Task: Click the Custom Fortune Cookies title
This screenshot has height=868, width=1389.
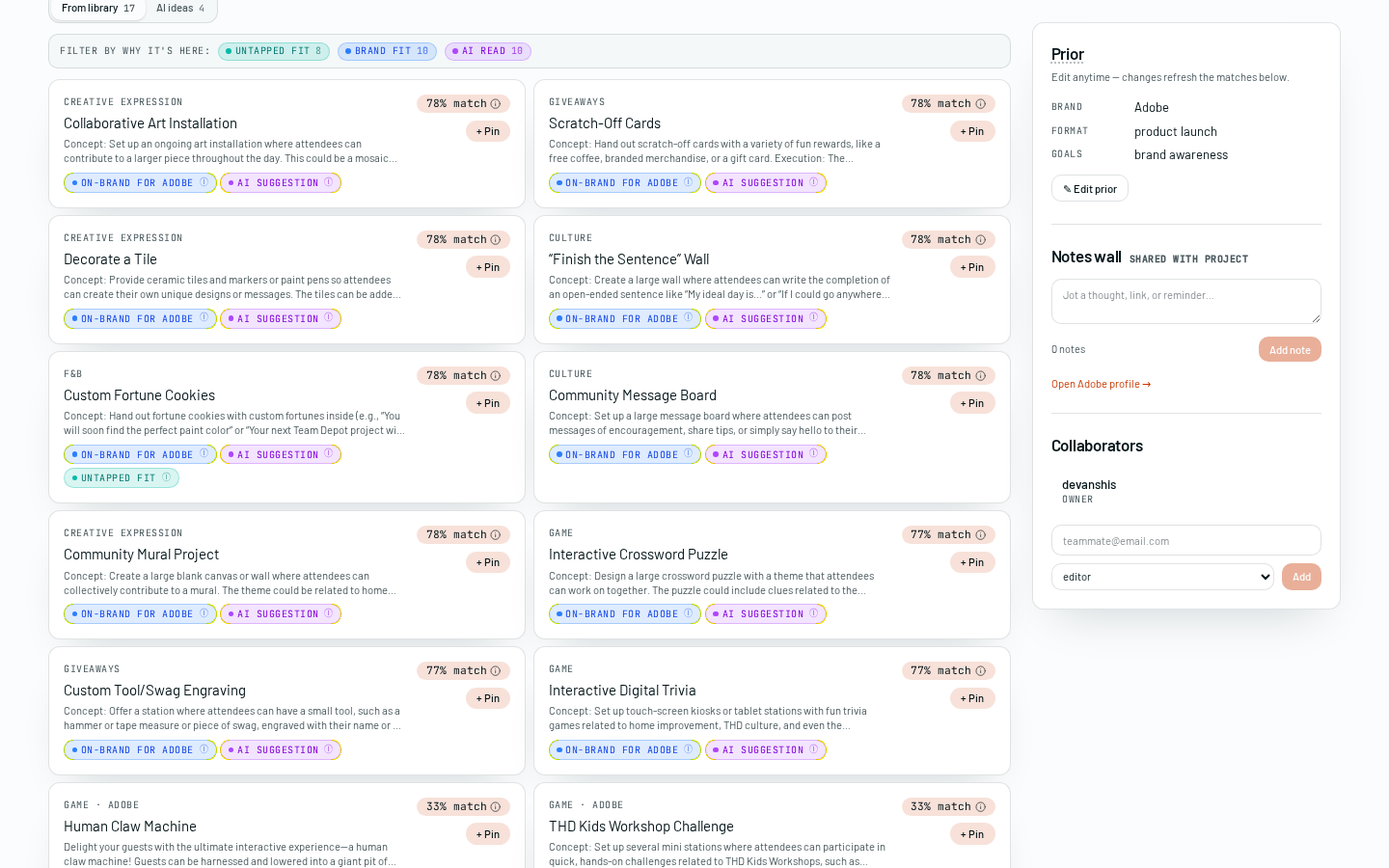Action: 139,395
